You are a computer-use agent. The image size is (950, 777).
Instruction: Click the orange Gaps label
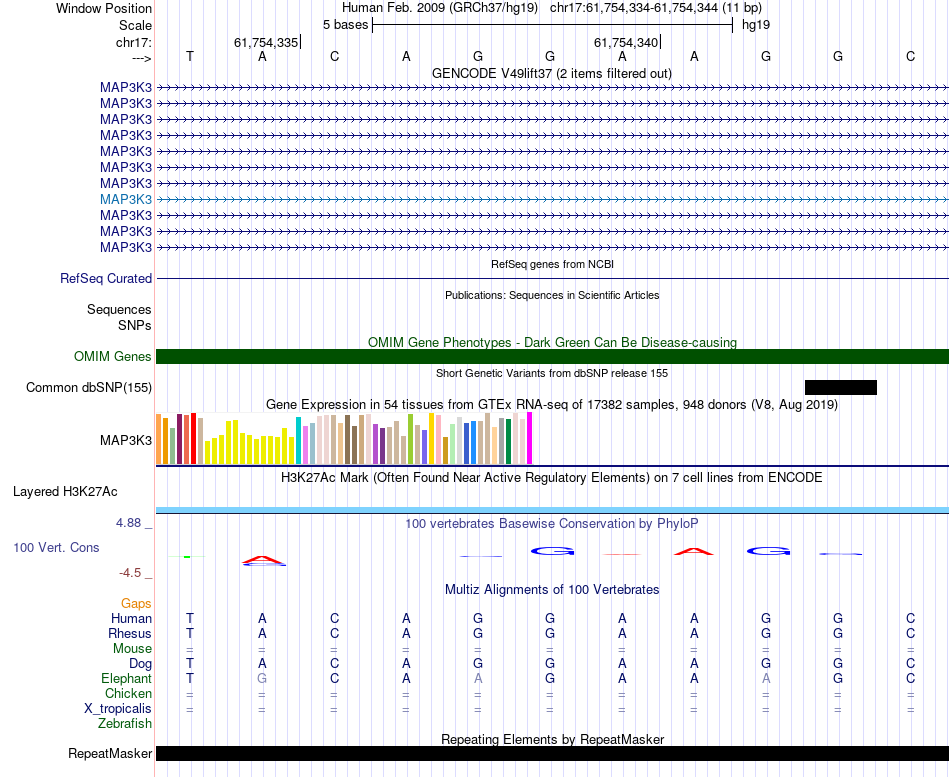[x=136, y=604]
